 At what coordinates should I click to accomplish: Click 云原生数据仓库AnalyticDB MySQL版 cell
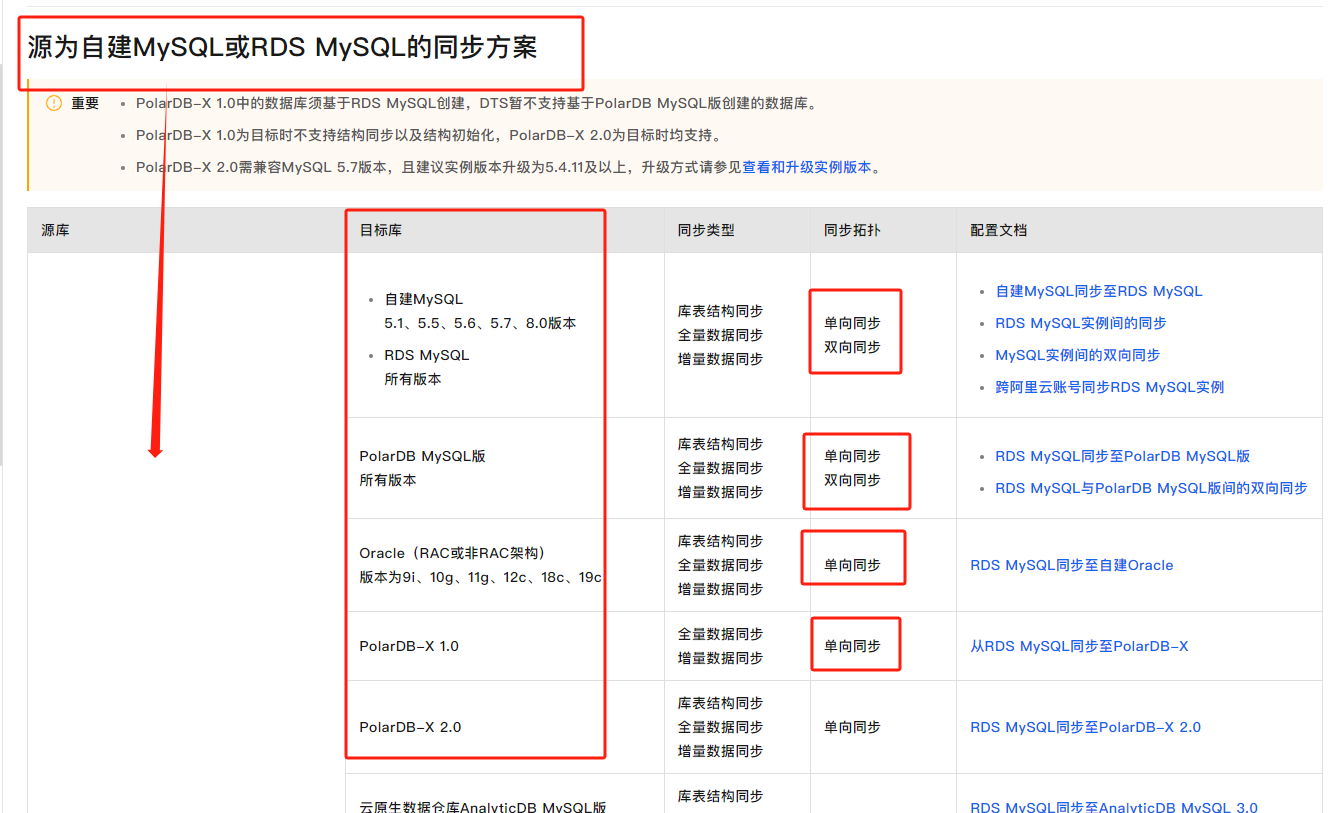click(x=483, y=807)
